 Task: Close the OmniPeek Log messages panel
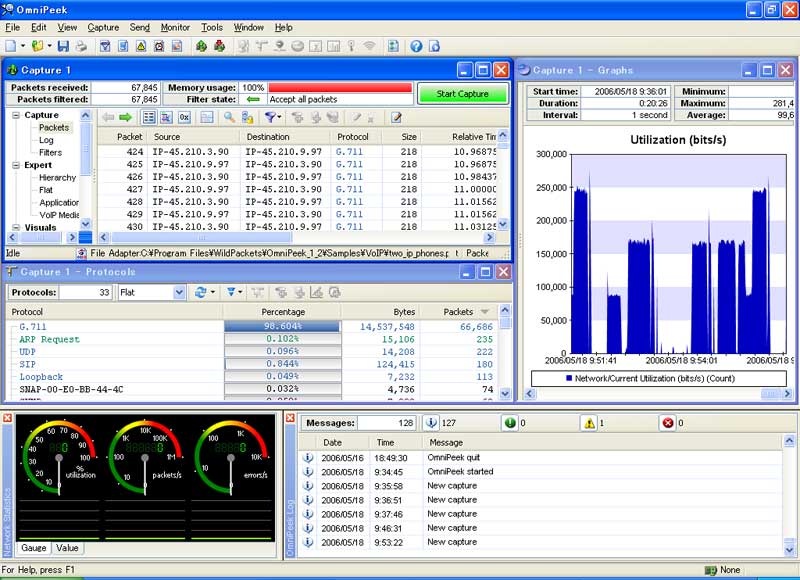290,418
